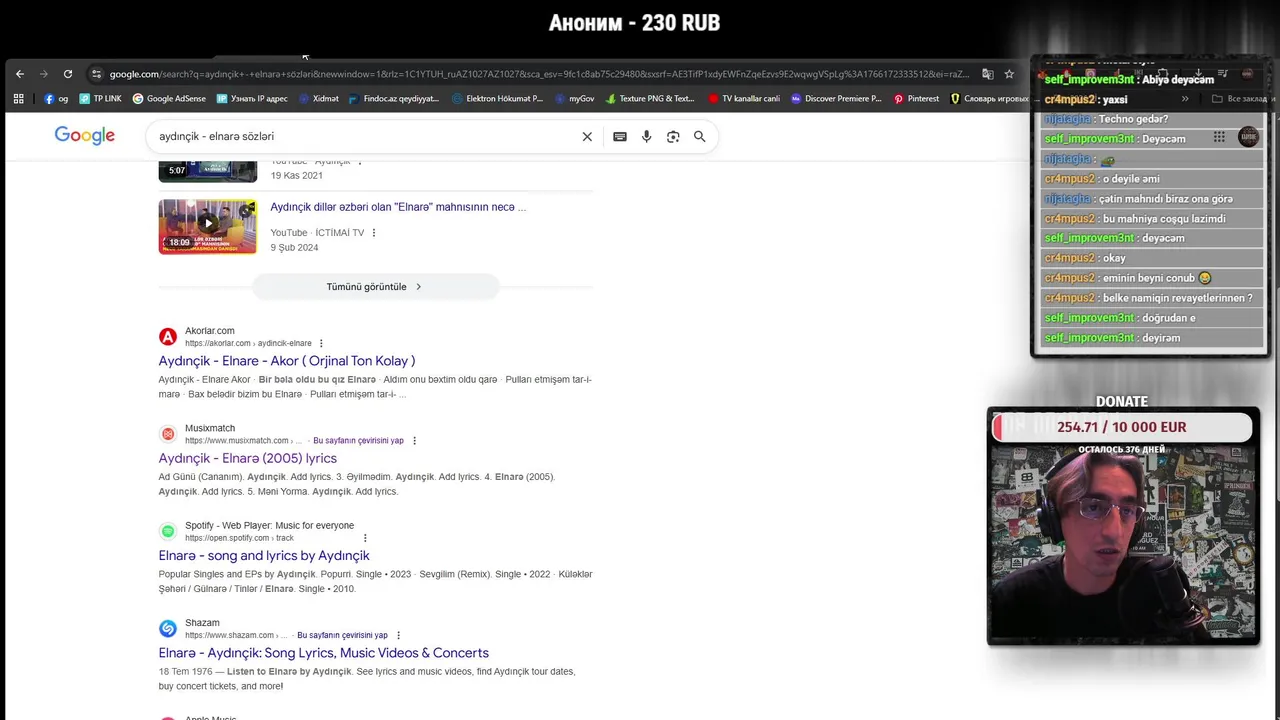Open the three-dot menu for Spotify result
Screen dimensions: 1280x720
coord(365,538)
